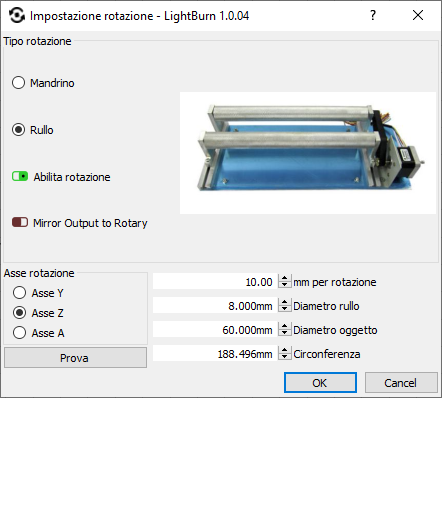The width and height of the screenshot is (442, 505).
Task: Click the roller rotary device image
Action: pyautogui.click(x=308, y=153)
